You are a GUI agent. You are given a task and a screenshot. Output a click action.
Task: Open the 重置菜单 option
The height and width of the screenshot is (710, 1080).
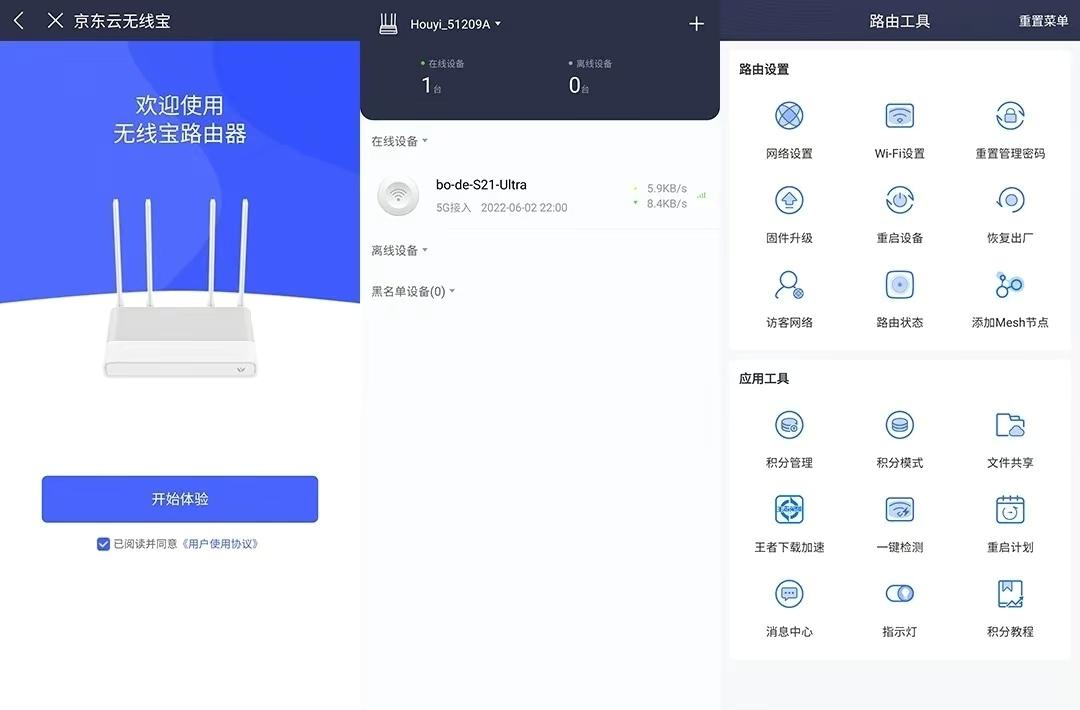click(1043, 21)
